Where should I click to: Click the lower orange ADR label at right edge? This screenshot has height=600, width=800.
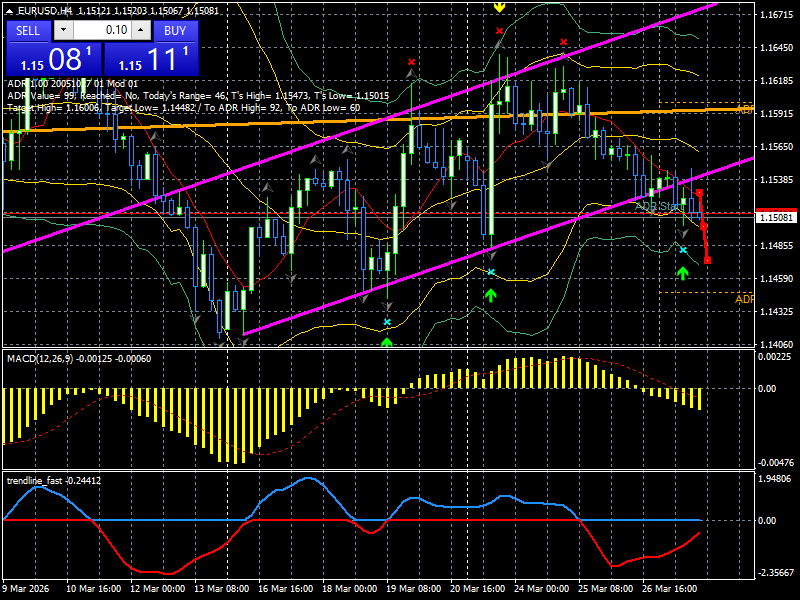pyautogui.click(x=744, y=299)
